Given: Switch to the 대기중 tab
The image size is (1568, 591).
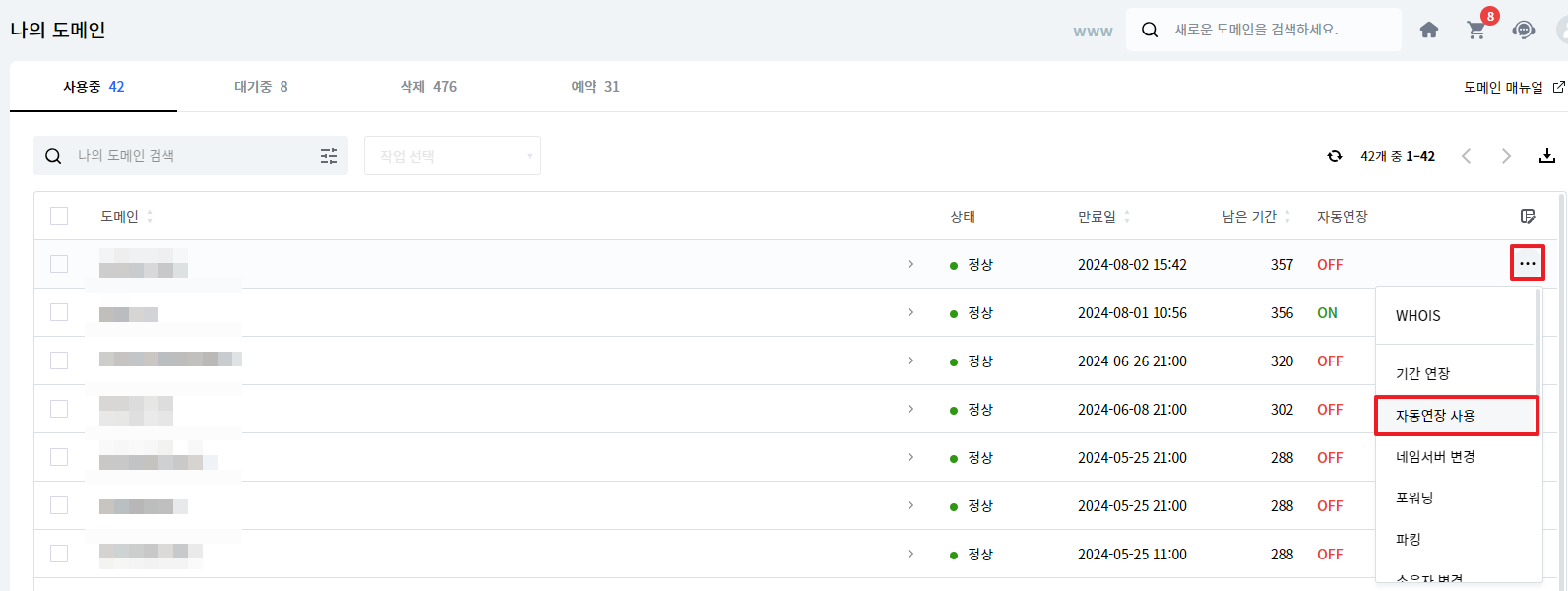Looking at the screenshot, I should pyautogui.click(x=261, y=87).
